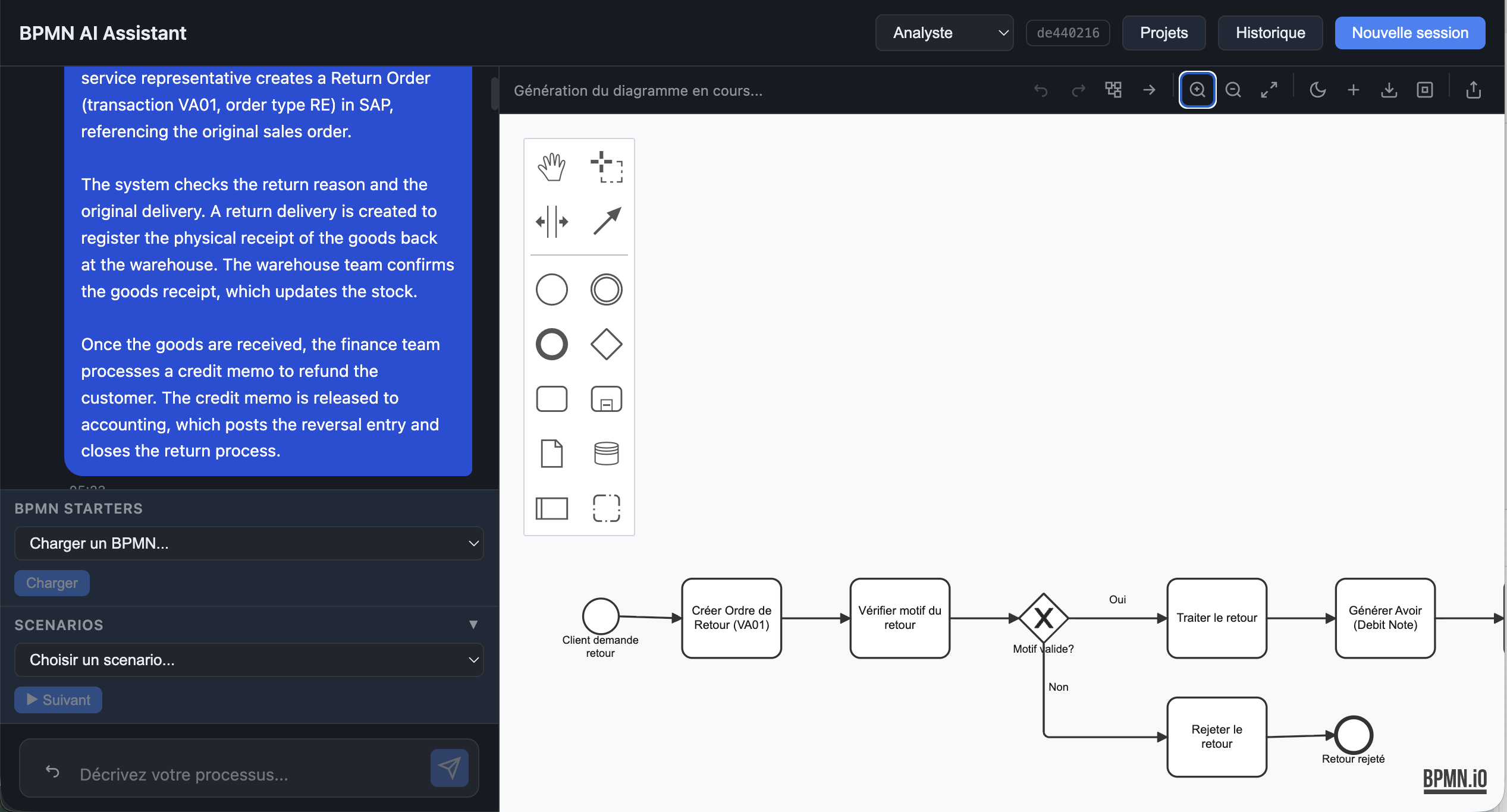Create a gateway using the diamond icon
Screen dimensions: 1507x812
(x=606, y=344)
